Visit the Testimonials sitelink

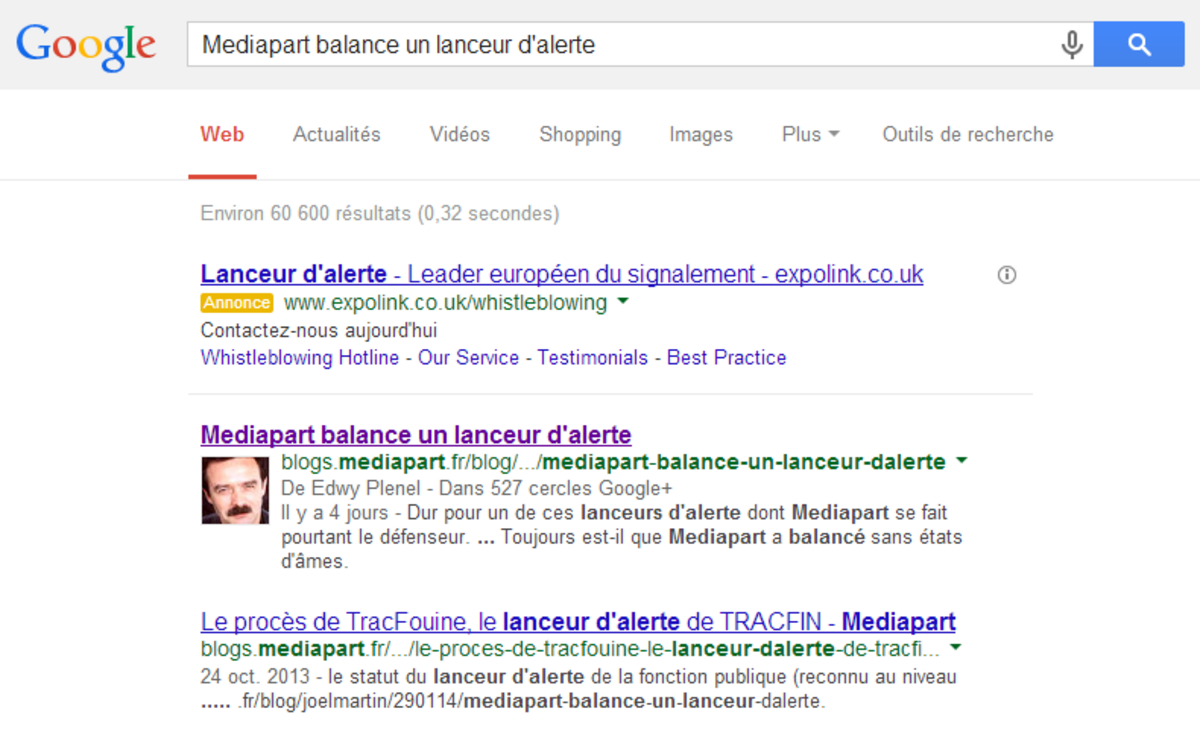click(x=593, y=357)
